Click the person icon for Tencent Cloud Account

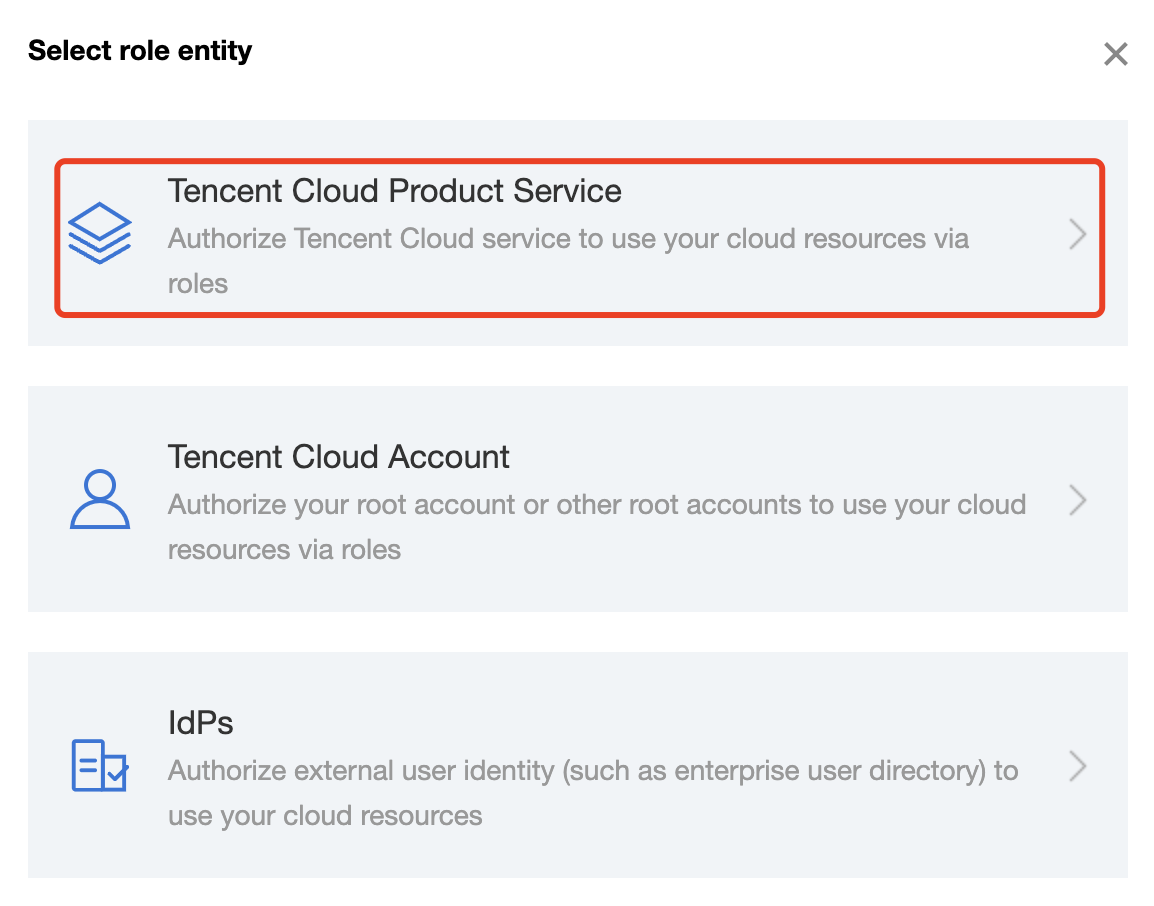99,499
